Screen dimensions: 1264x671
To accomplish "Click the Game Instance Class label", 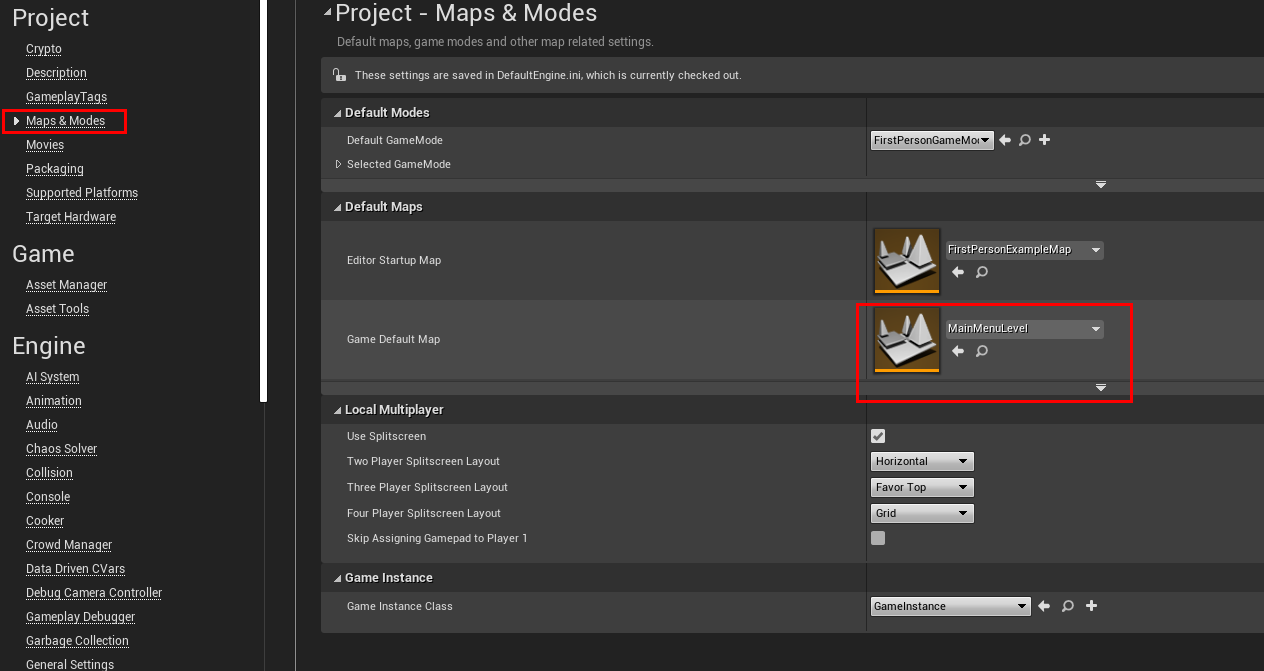I will tap(400, 606).
